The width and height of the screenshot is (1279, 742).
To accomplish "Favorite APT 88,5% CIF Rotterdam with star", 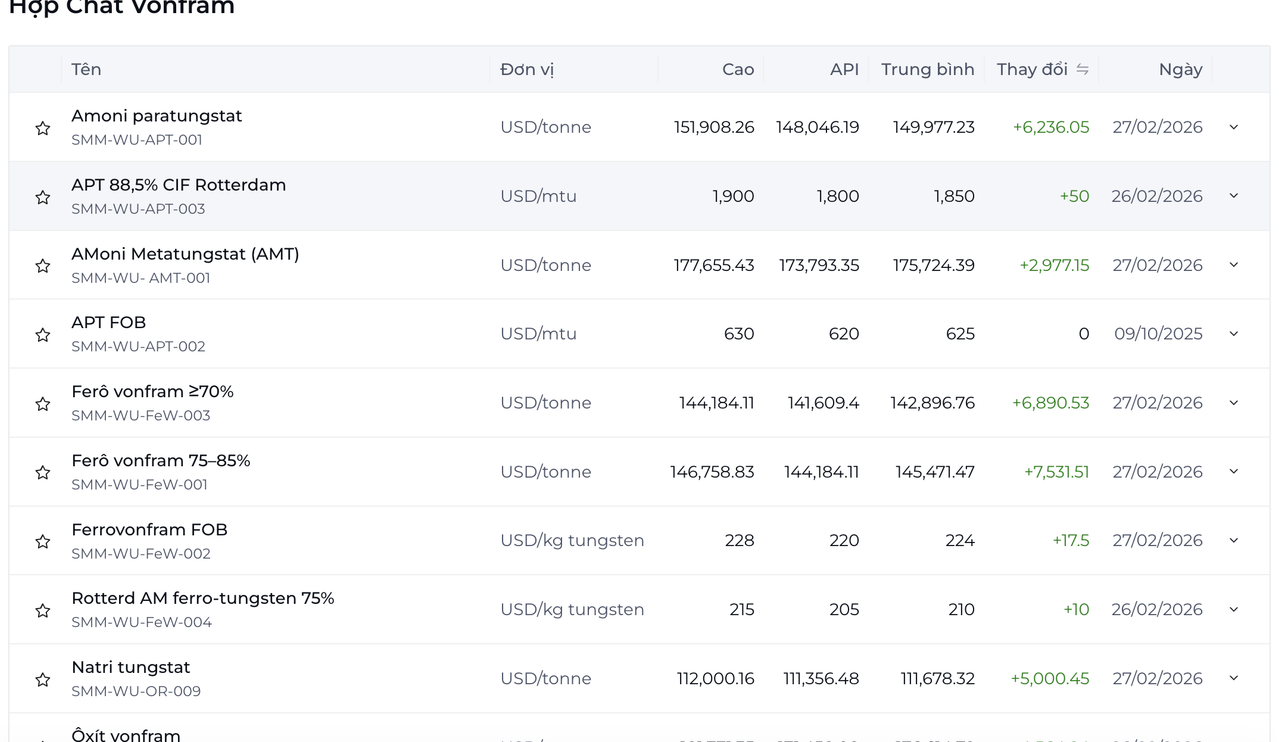I will pos(42,197).
